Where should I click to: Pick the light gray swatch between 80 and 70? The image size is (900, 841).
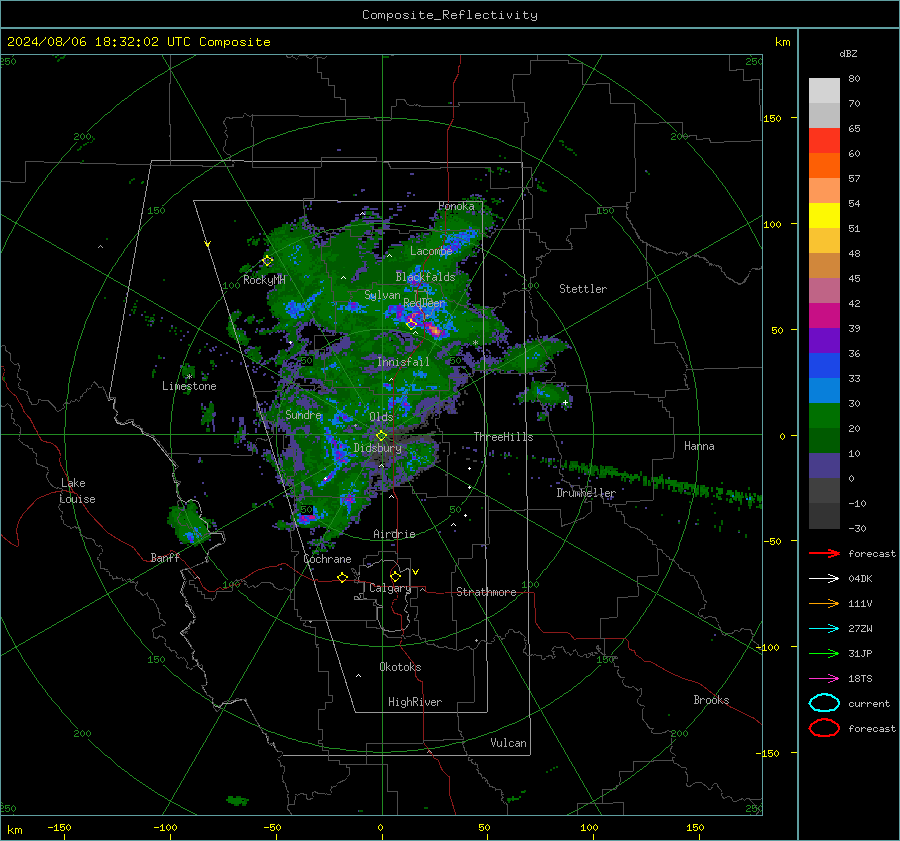coord(824,91)
